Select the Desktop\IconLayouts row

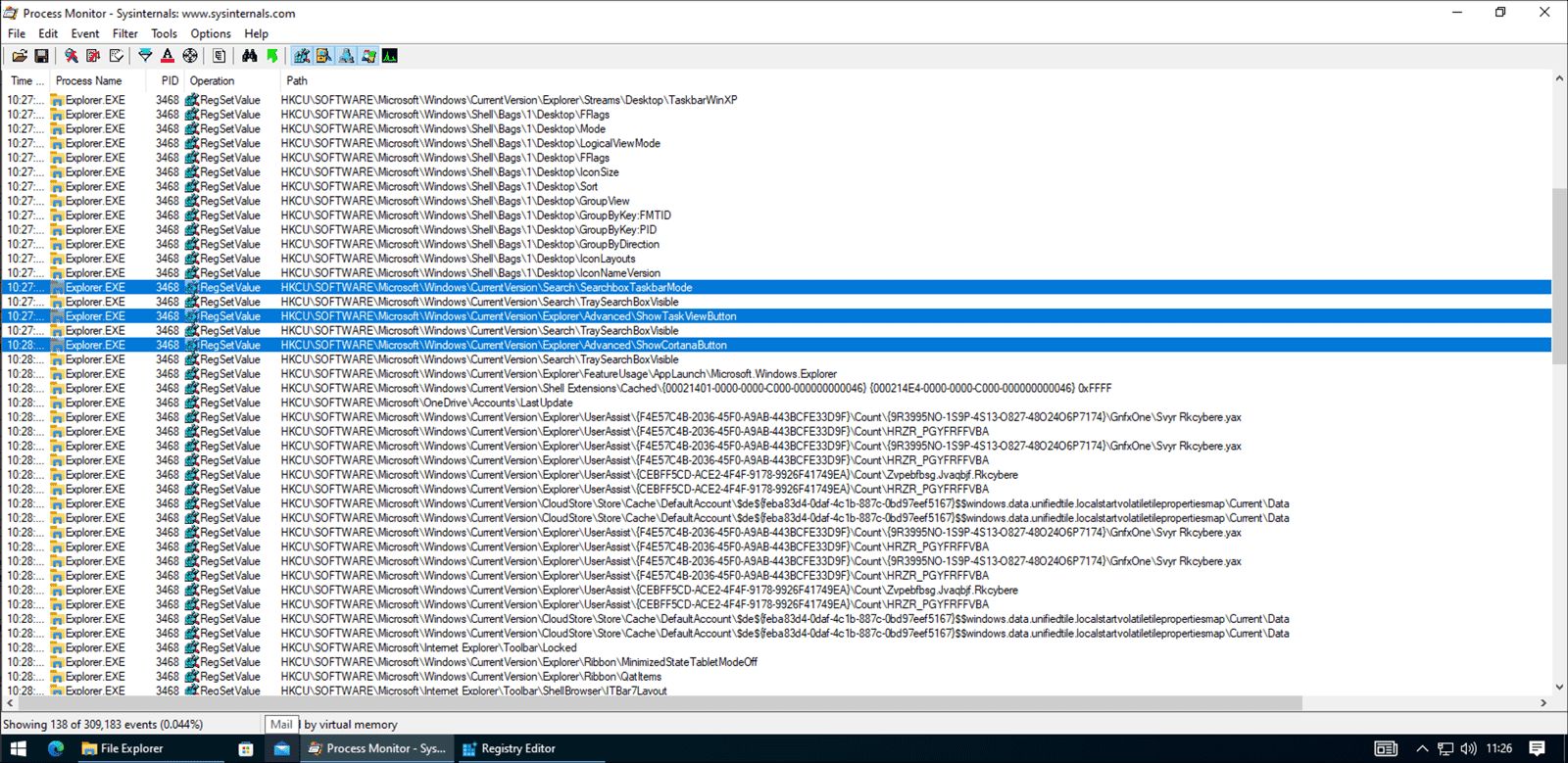(x=778, y=259)
